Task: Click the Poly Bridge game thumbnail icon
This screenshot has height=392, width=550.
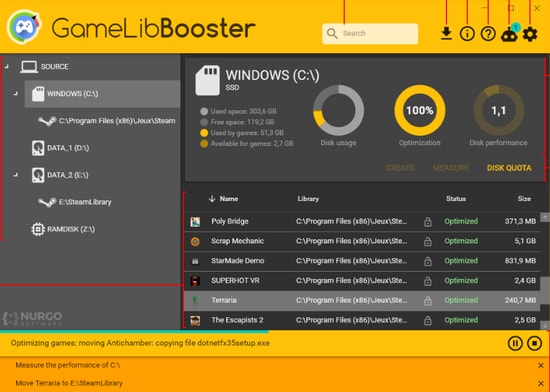Action: pyautogui.click(x=195, y=222)
